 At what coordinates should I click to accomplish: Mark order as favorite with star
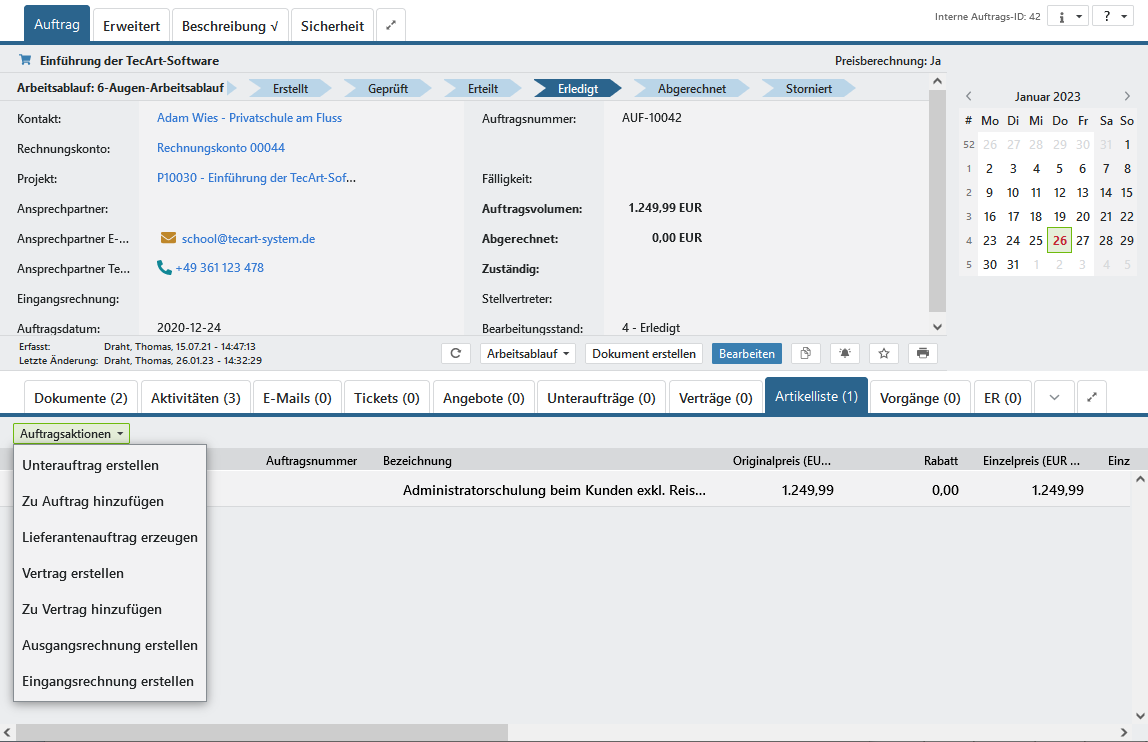[x=883, y=353]
